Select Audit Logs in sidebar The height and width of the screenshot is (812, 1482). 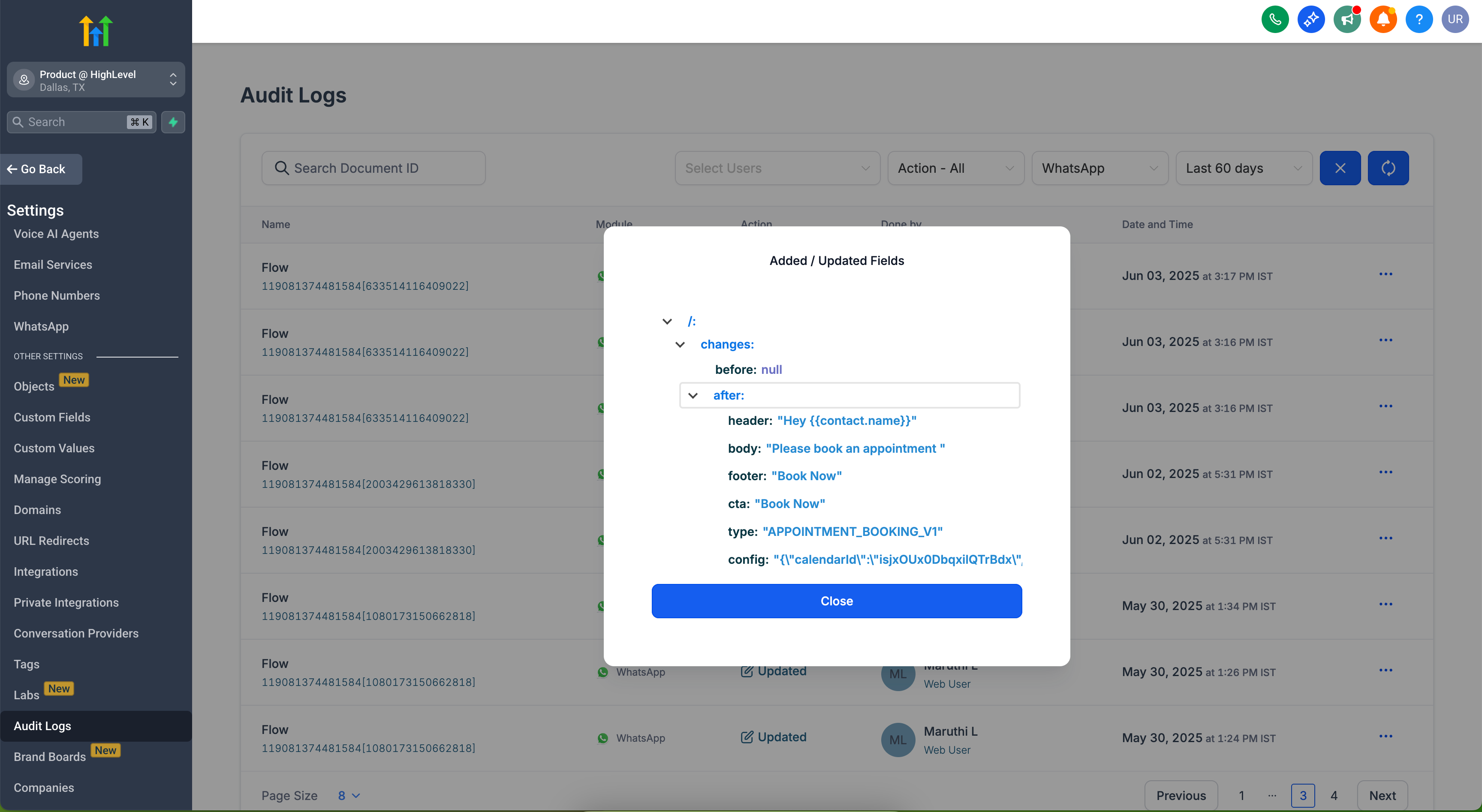click(x=96, y=726)
